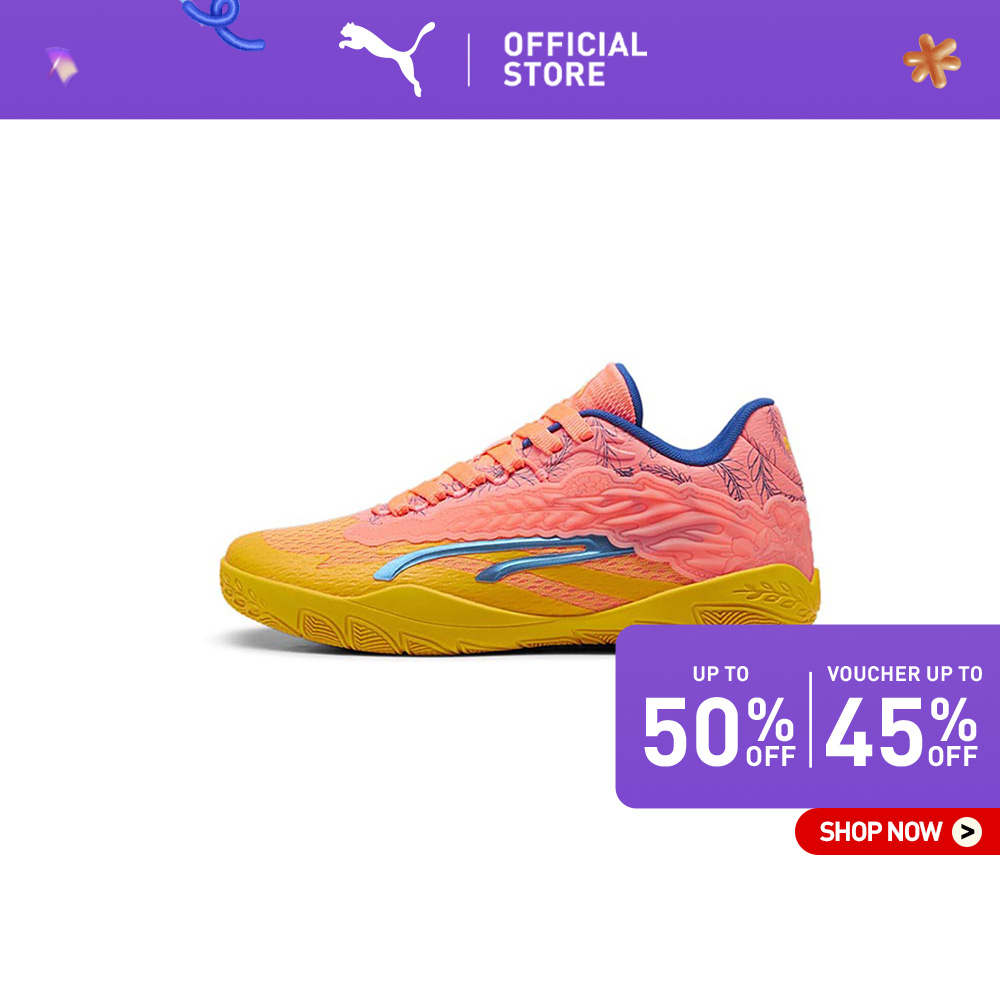Click the sneaker product image
The height and width of the screenshot is (1000, 1000).
click(520, 509)
